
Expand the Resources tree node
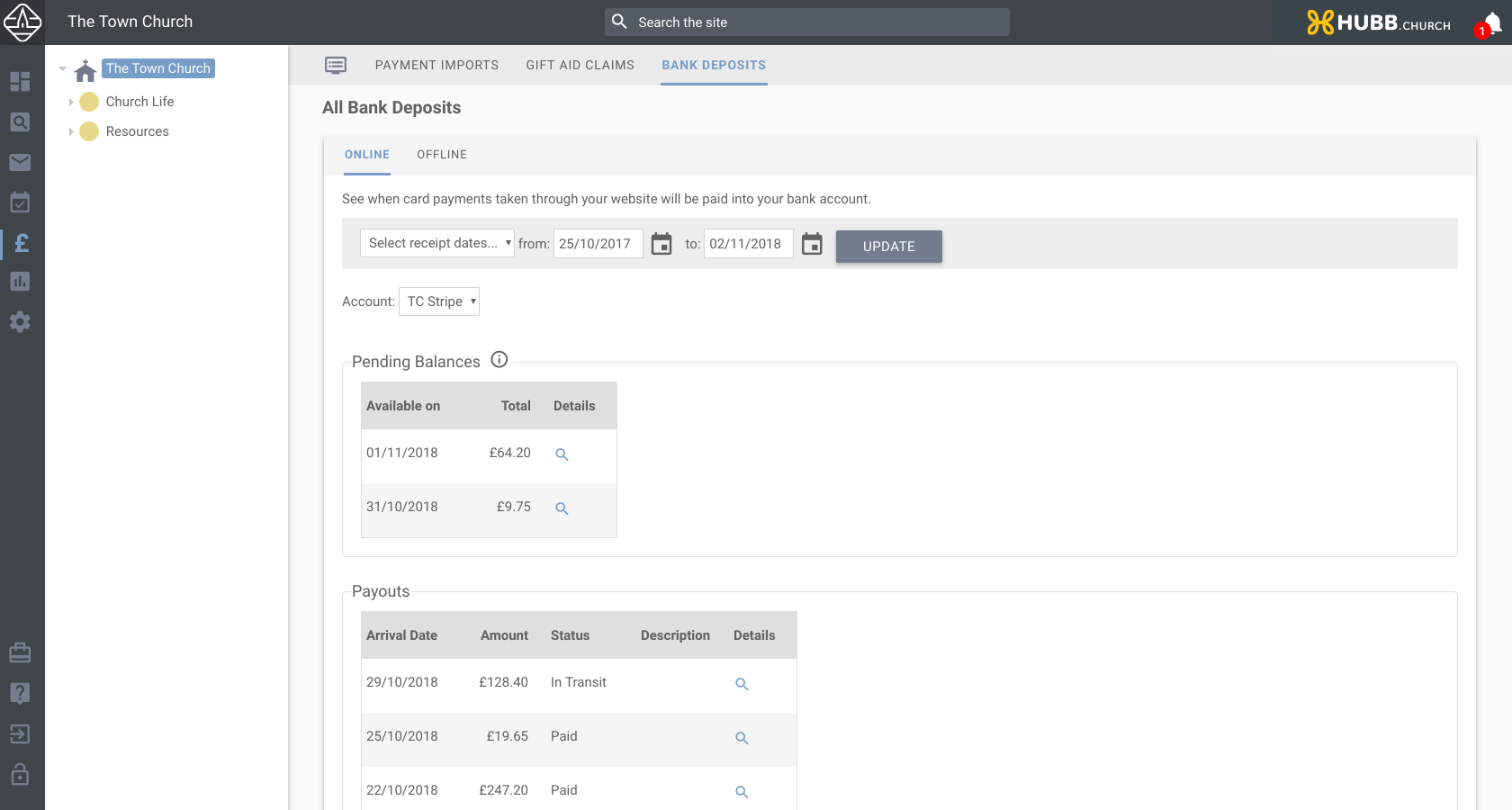(x=71, y=131)
